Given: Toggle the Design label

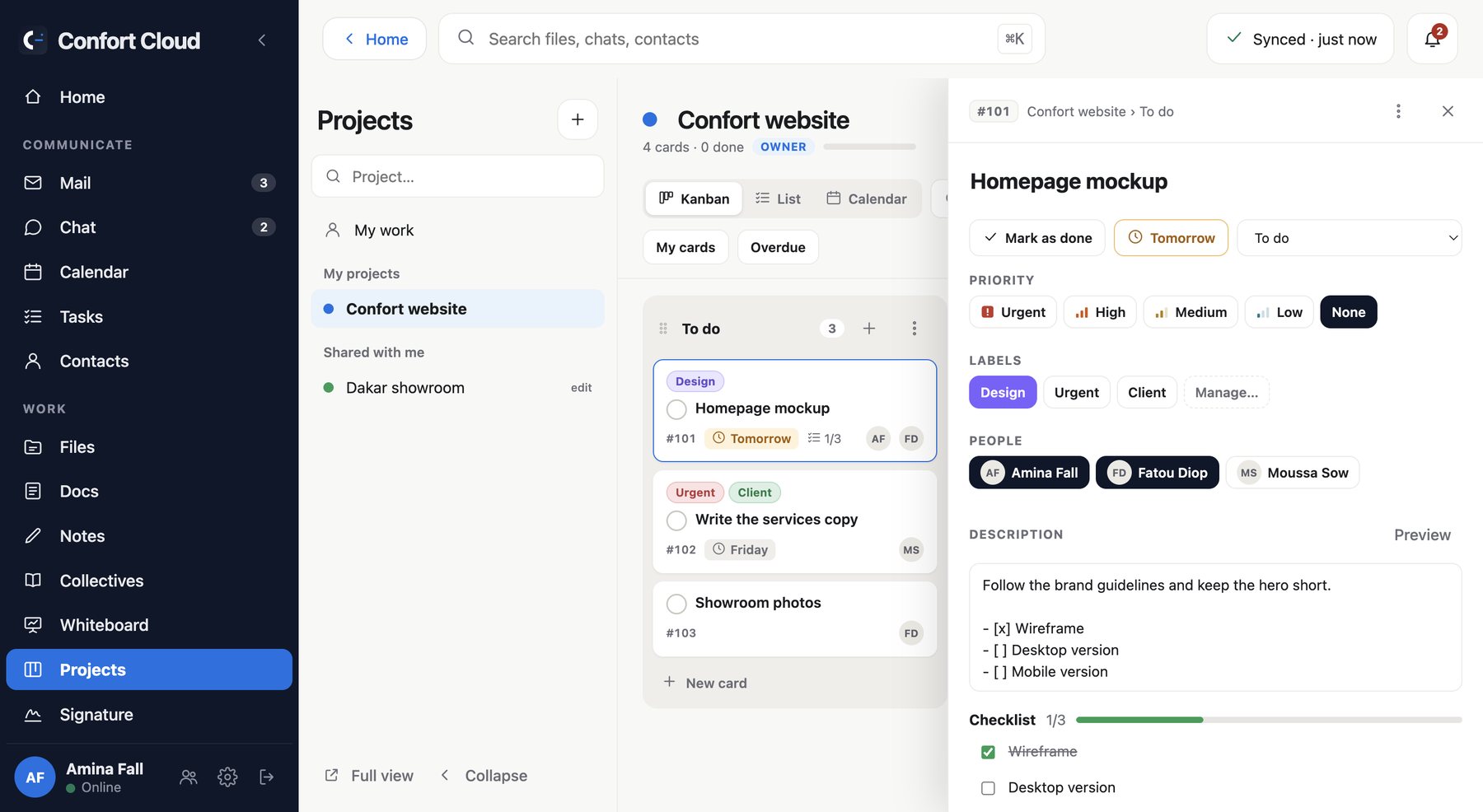Looking at the screenshot, I should [x=1003, y=393].
